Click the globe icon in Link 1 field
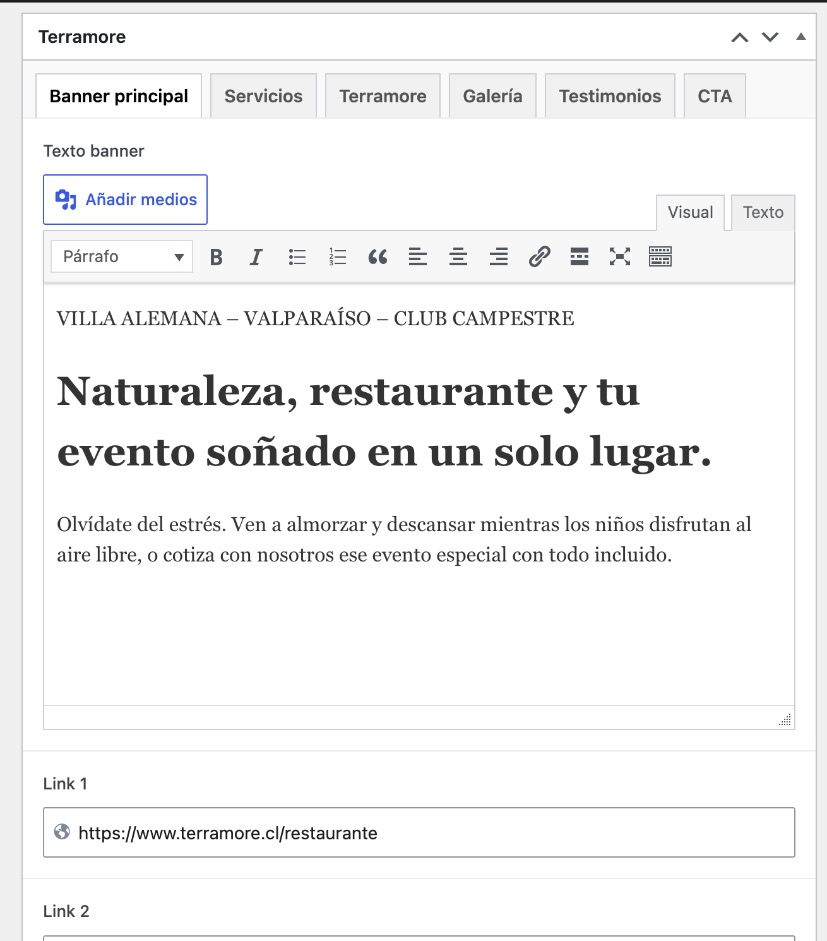 pos(61,832)
